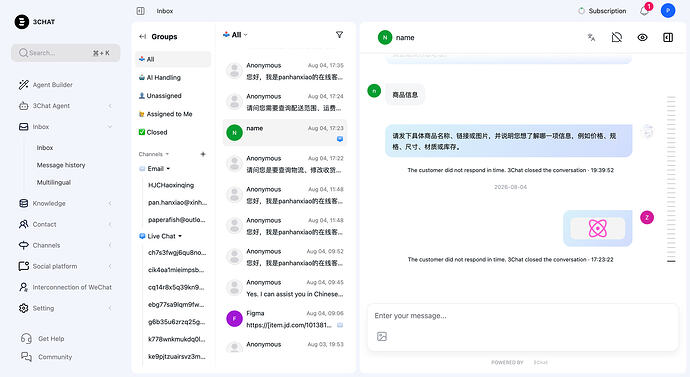
Task: Open Subscription from the top bar
Action: pos(602,11)
